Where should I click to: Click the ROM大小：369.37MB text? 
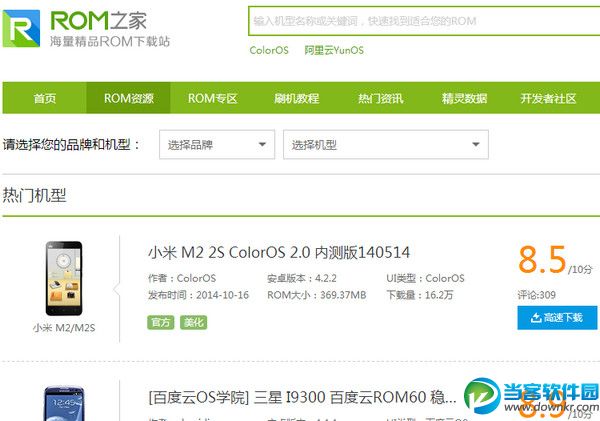tap(316, 295)
